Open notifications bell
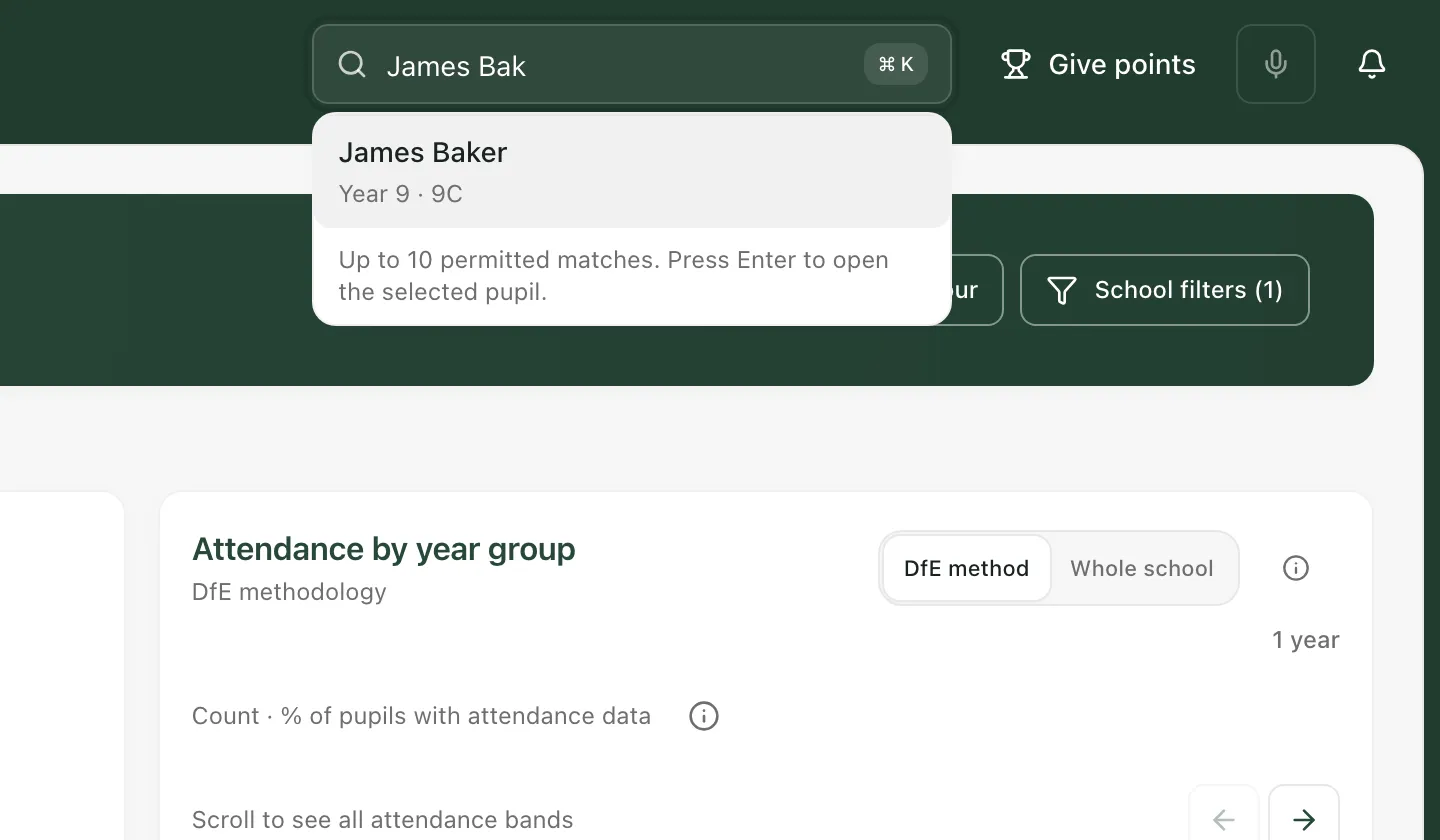Screen dimensions: 1440x840 (1372, 64)
